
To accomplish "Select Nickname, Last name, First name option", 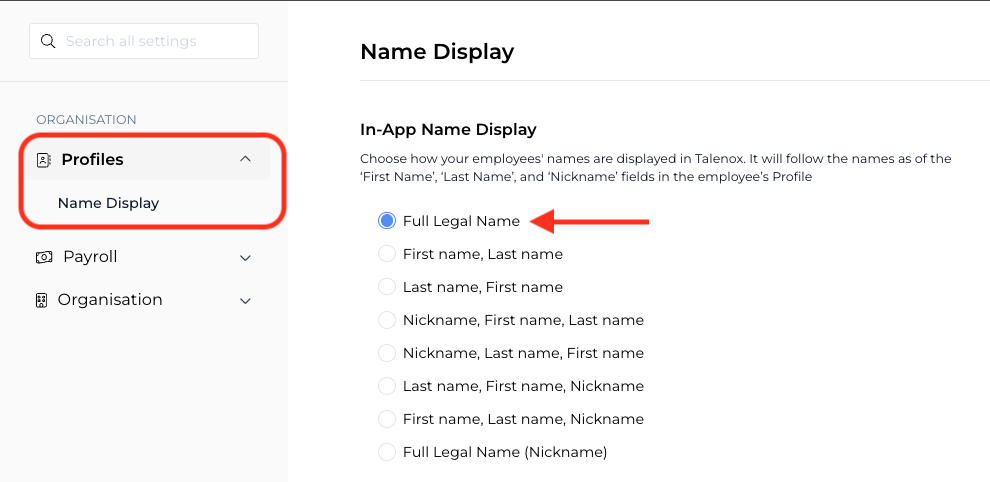I will point(386,353).
